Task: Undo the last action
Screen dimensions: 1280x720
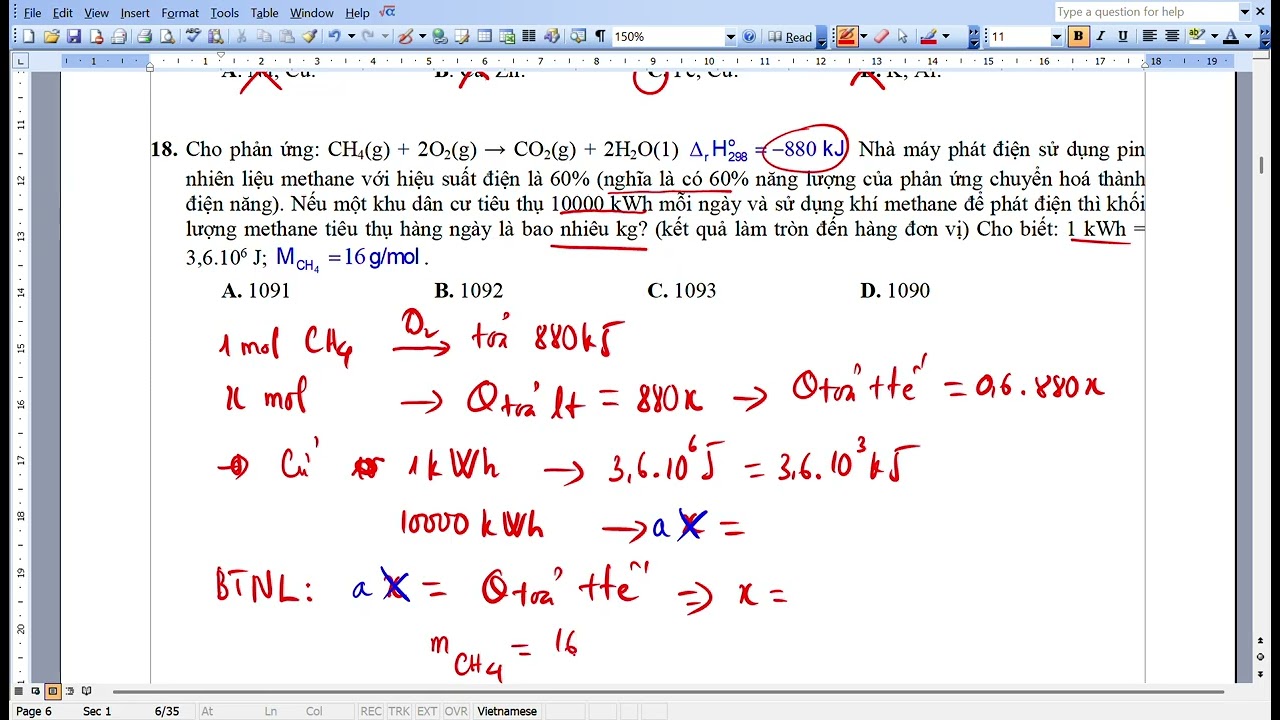Action: (x=334, y=37)
